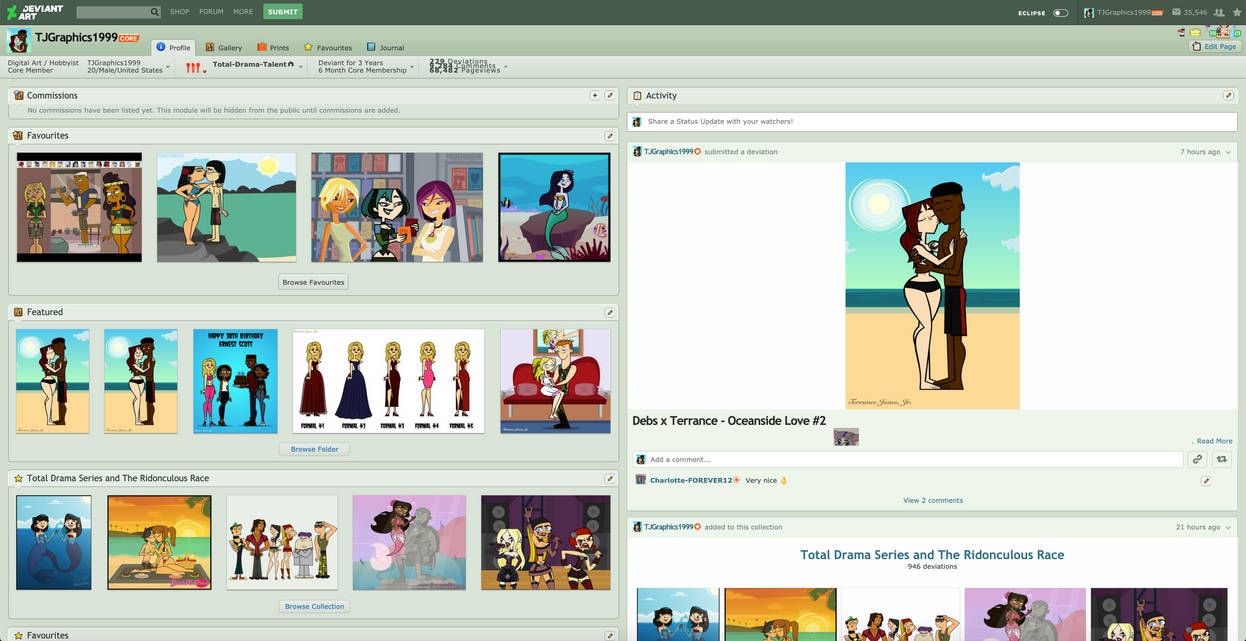Expand the TJGraphics1999 location details dropdown

pos(168,67)
